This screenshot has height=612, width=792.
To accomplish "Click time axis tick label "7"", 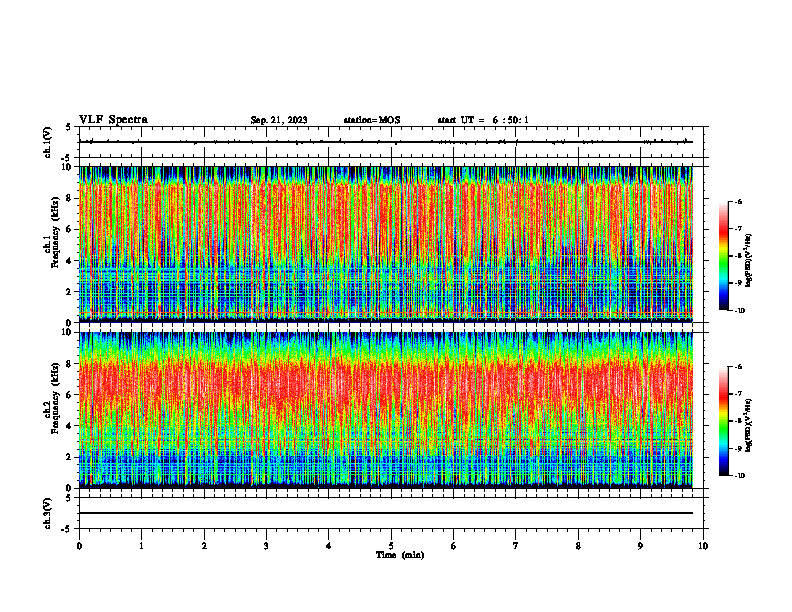I will (x=516, y=546).
